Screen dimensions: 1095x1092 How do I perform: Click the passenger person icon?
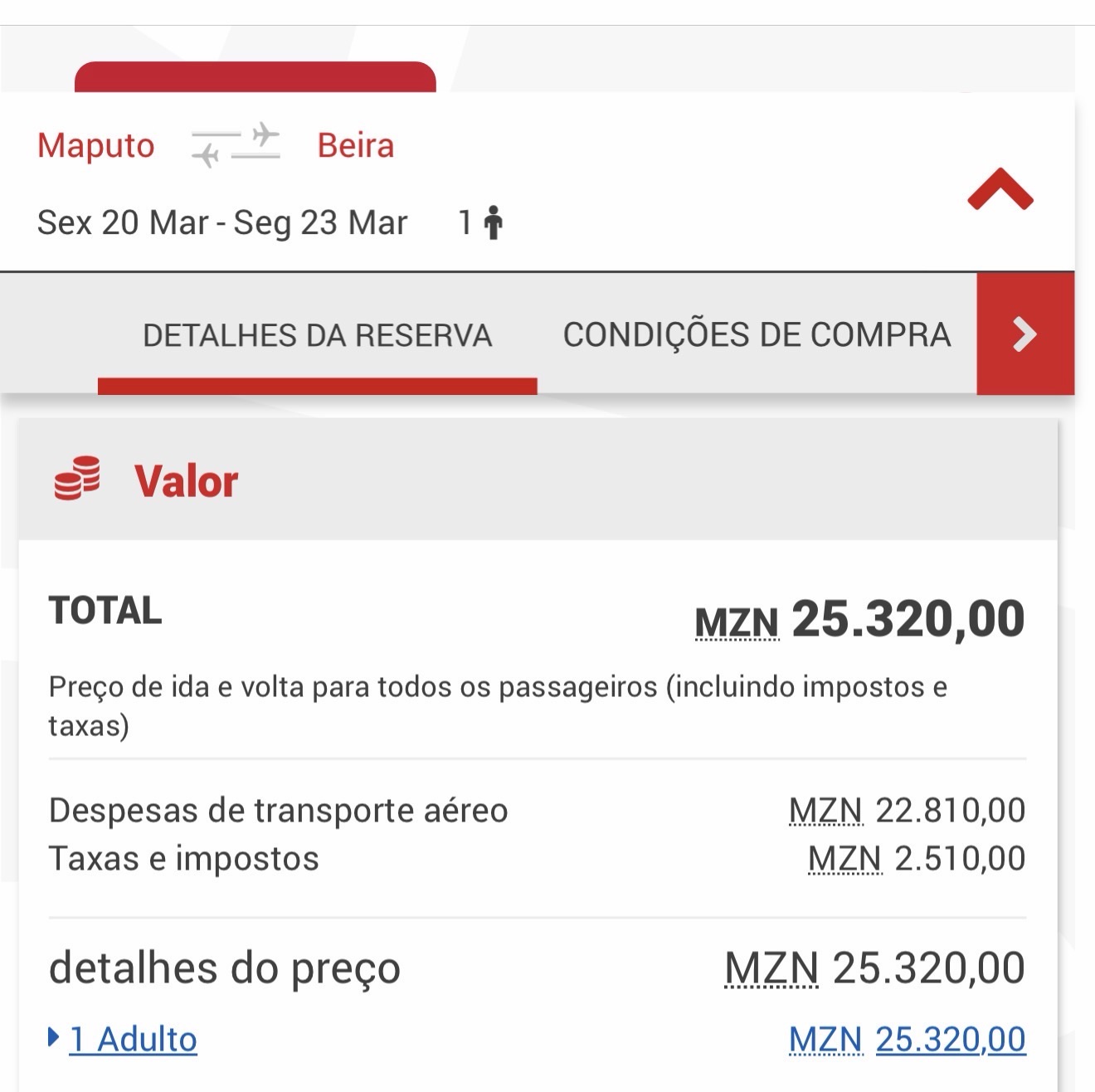(x=494, y=222)
